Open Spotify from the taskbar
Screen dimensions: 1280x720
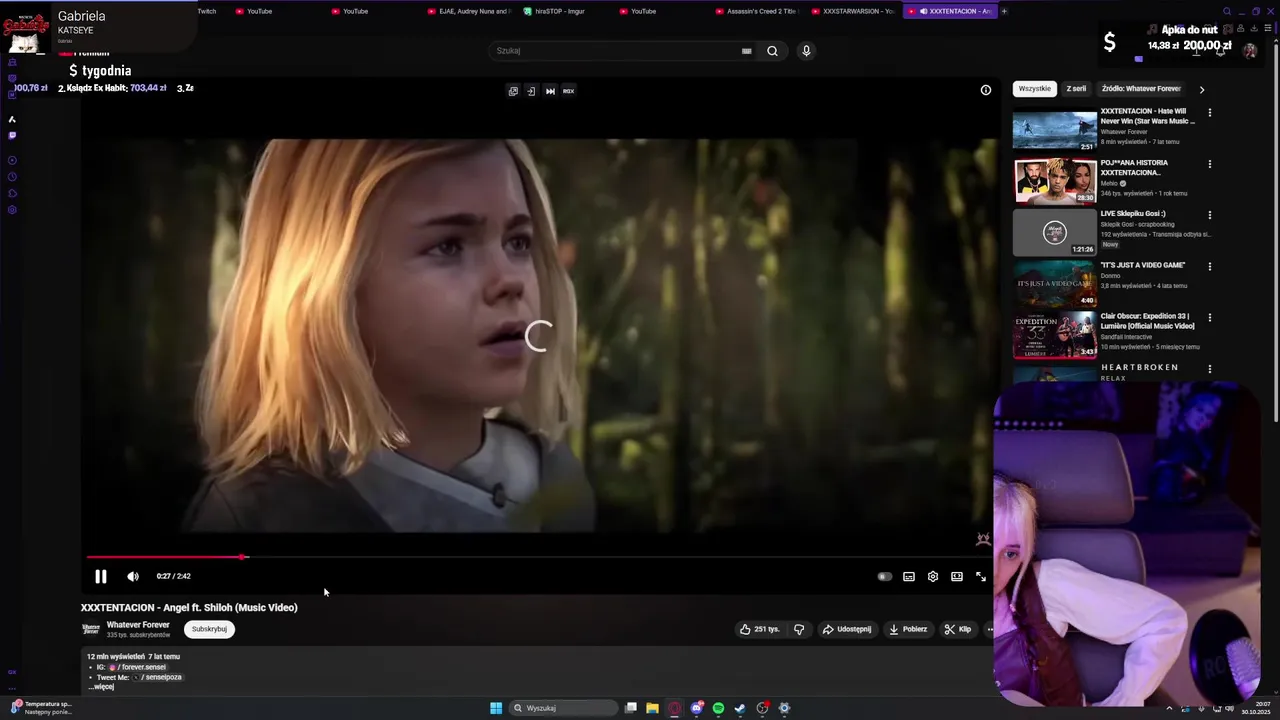coord(718,708)
